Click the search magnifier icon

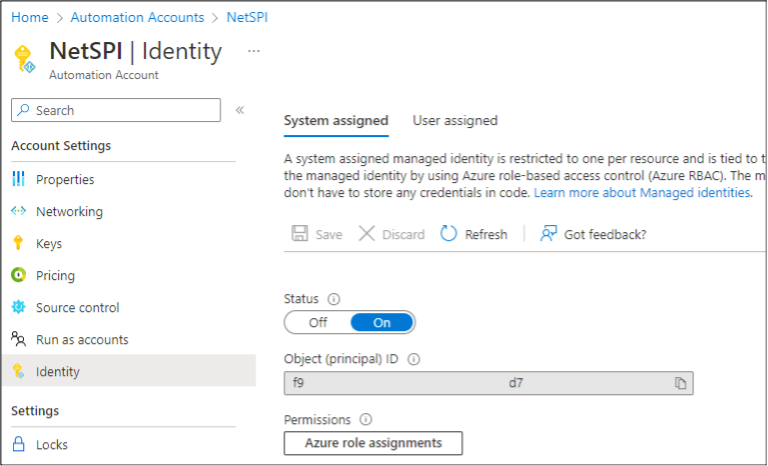(x=23, y=110)
